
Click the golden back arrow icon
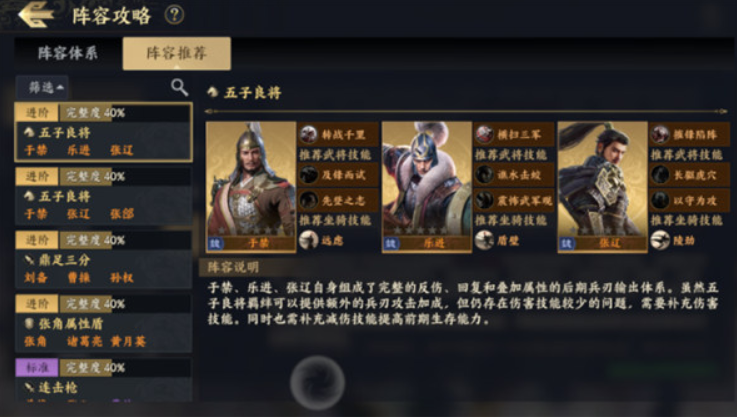click(x=36, y=15)
